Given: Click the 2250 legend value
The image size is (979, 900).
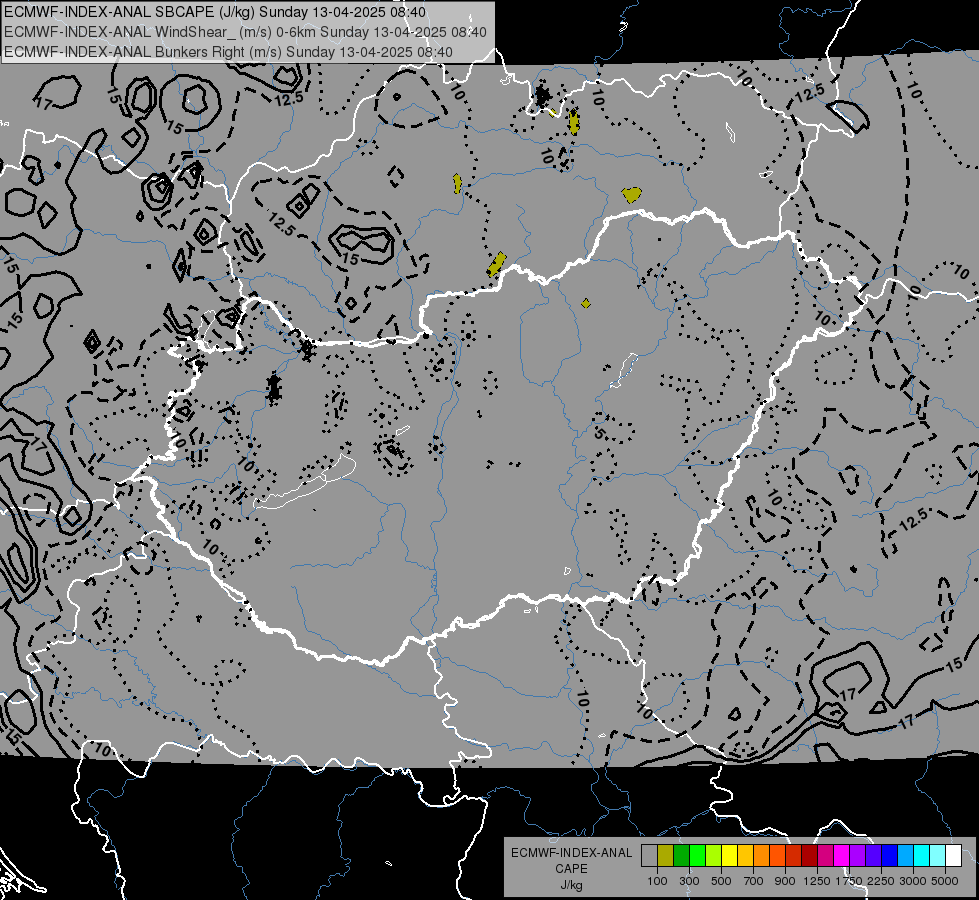Looking at the screenshot, I should (880, 881).
